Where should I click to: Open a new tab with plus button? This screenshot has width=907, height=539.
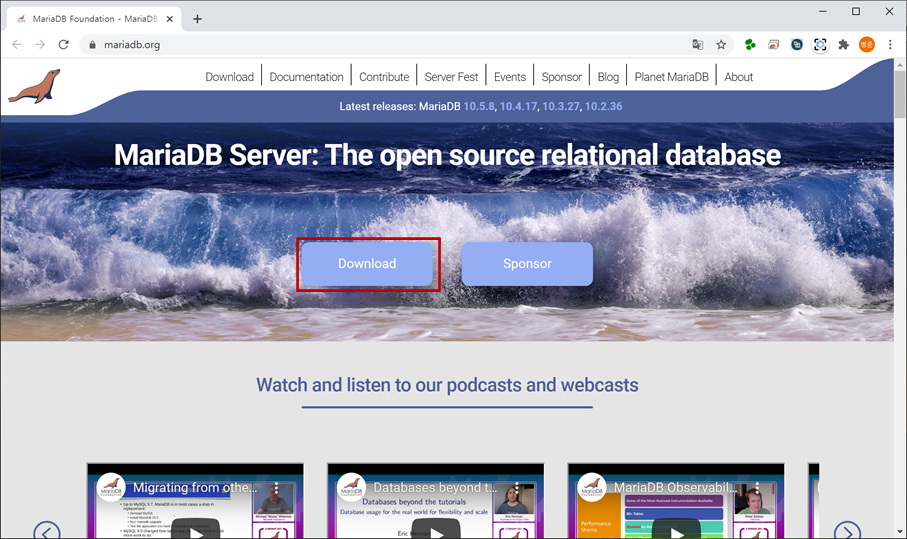tap(197, 19)
